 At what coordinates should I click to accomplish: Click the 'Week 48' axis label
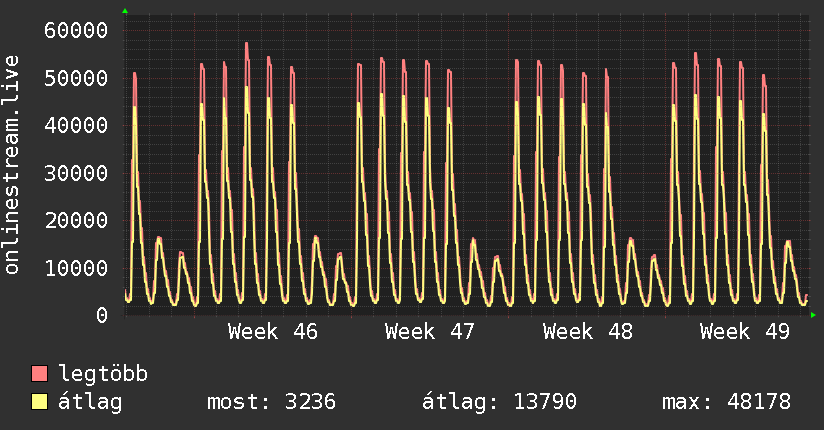(588, 332)
